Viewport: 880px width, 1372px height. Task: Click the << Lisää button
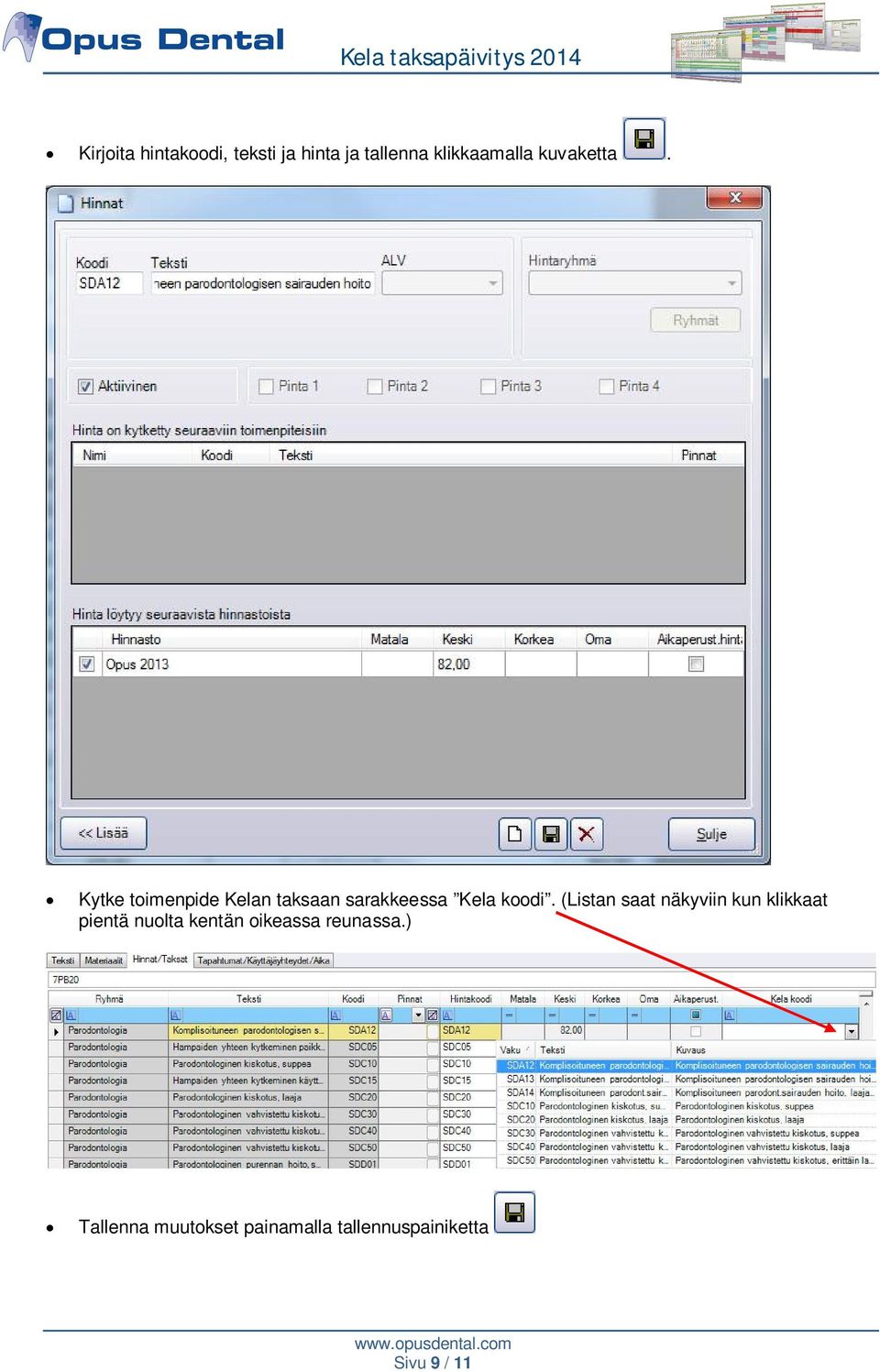coord(104,833)
